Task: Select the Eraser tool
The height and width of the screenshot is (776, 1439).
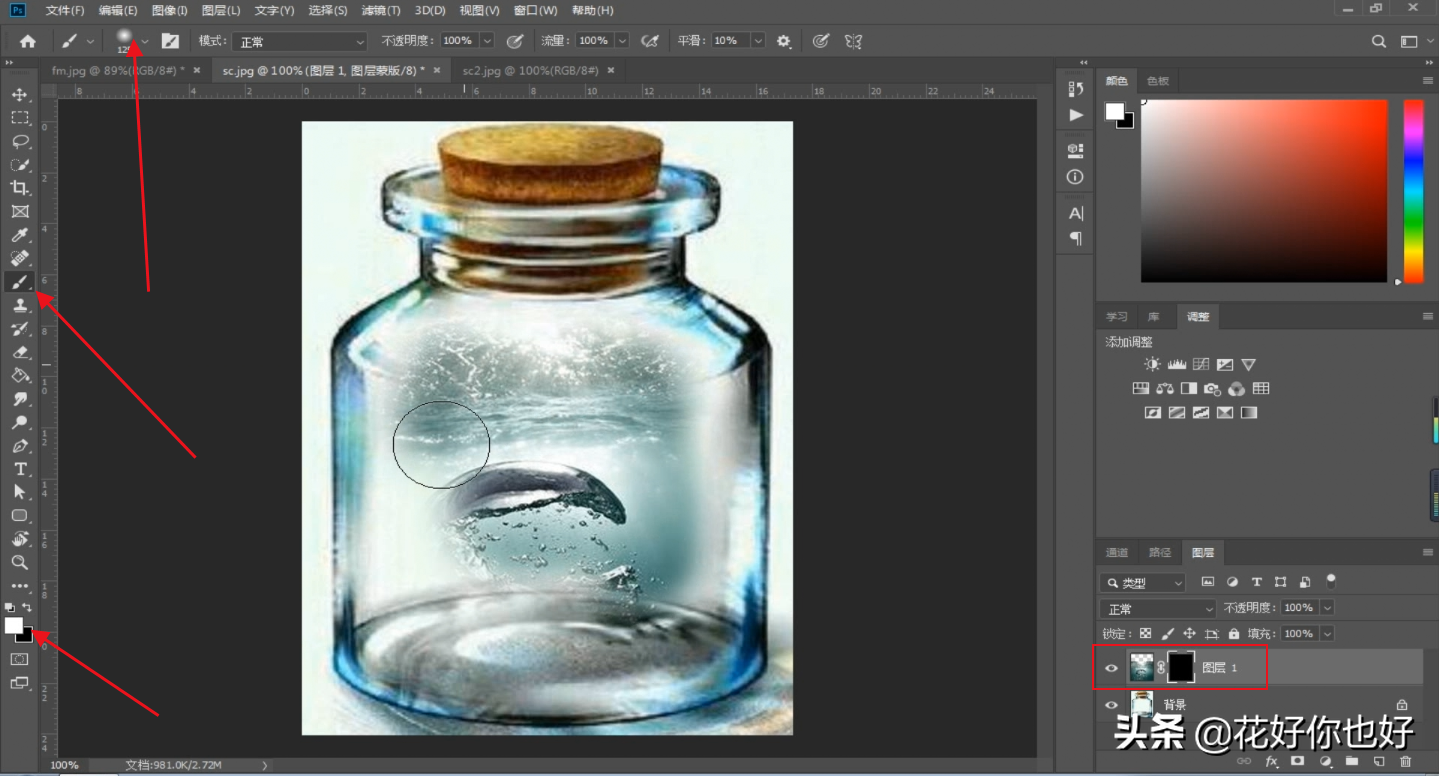Action: coord(19,352)
